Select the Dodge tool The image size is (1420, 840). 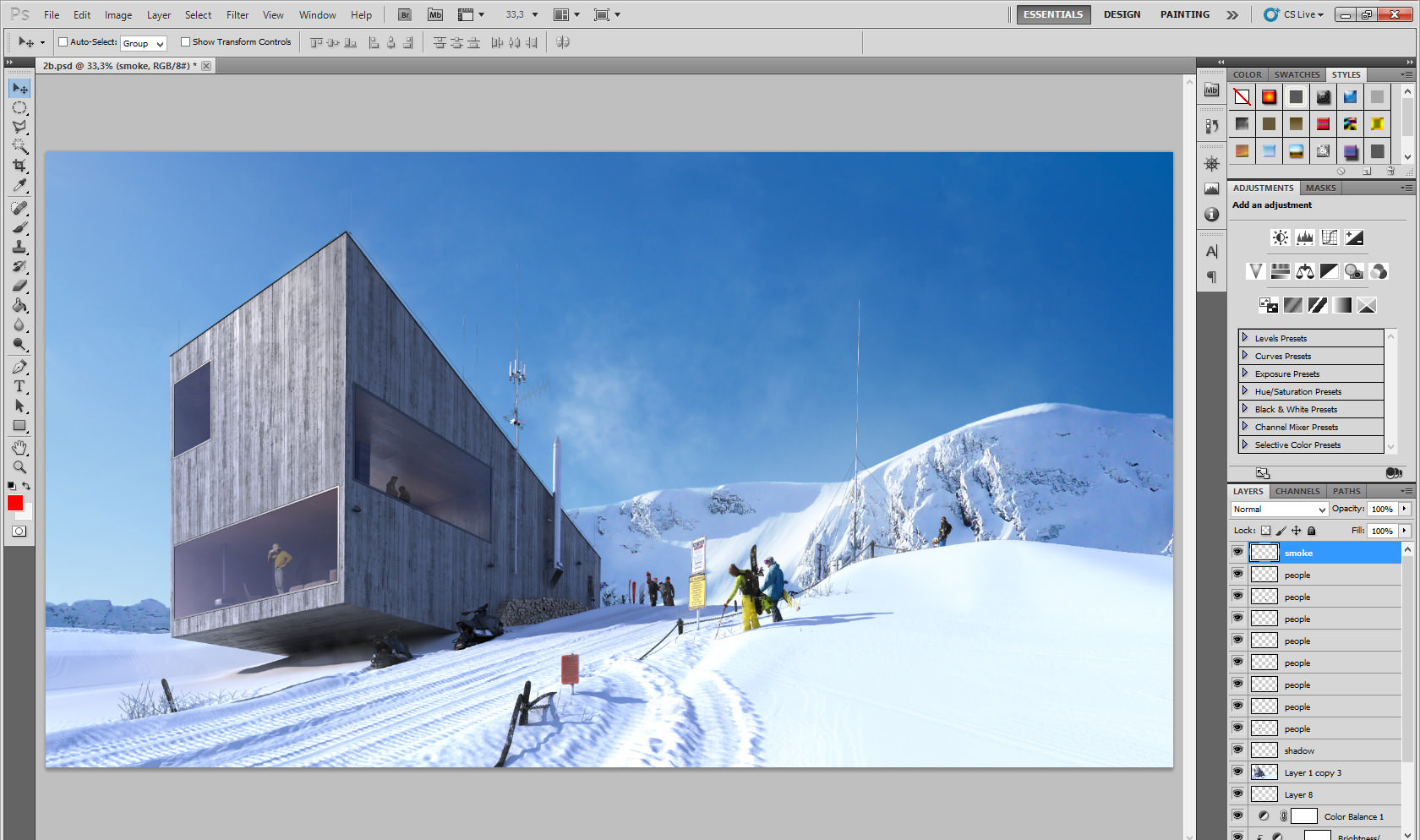[19, 344]
